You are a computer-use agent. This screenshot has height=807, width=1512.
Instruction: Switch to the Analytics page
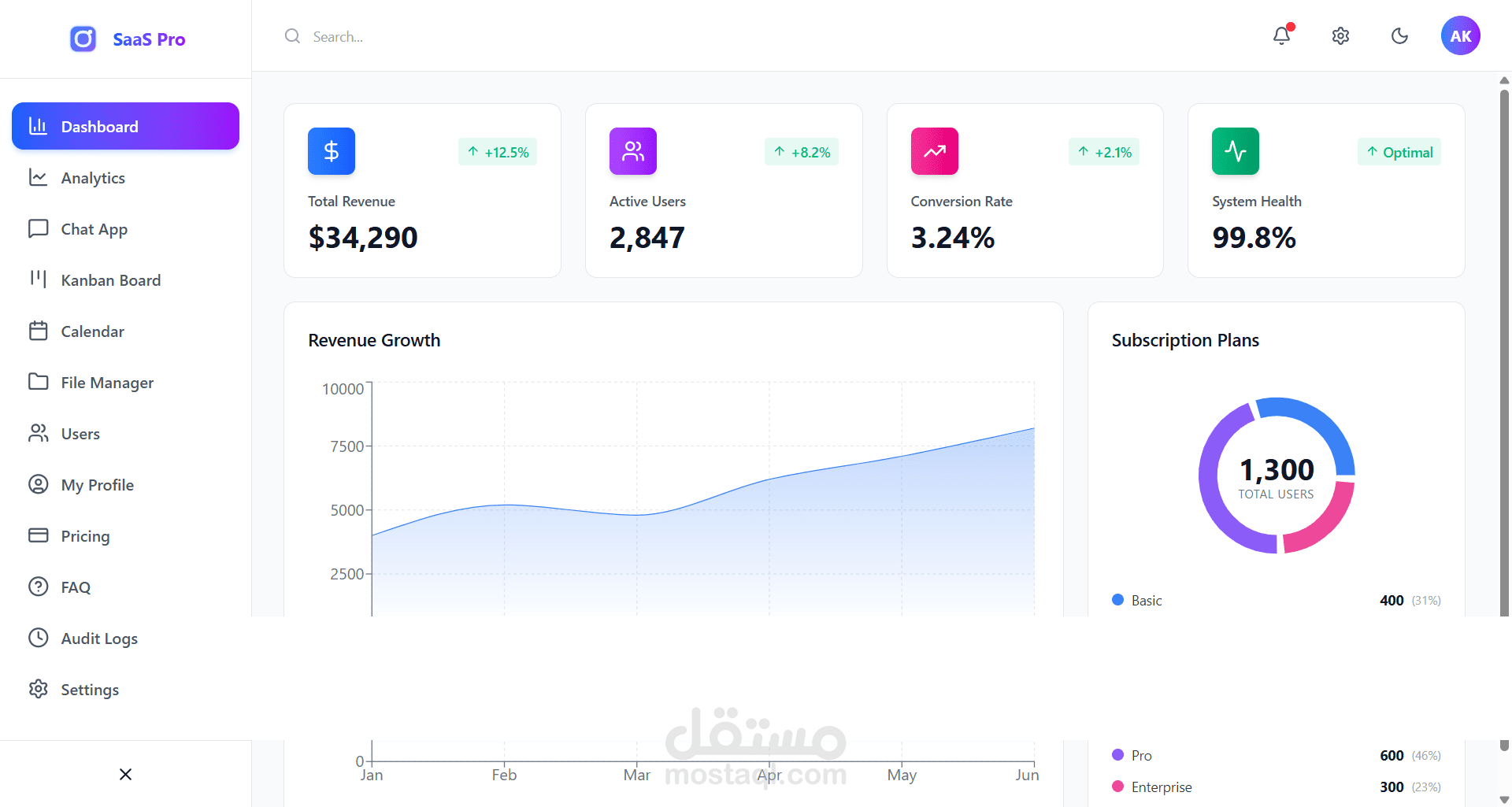(x=94, y=177)
